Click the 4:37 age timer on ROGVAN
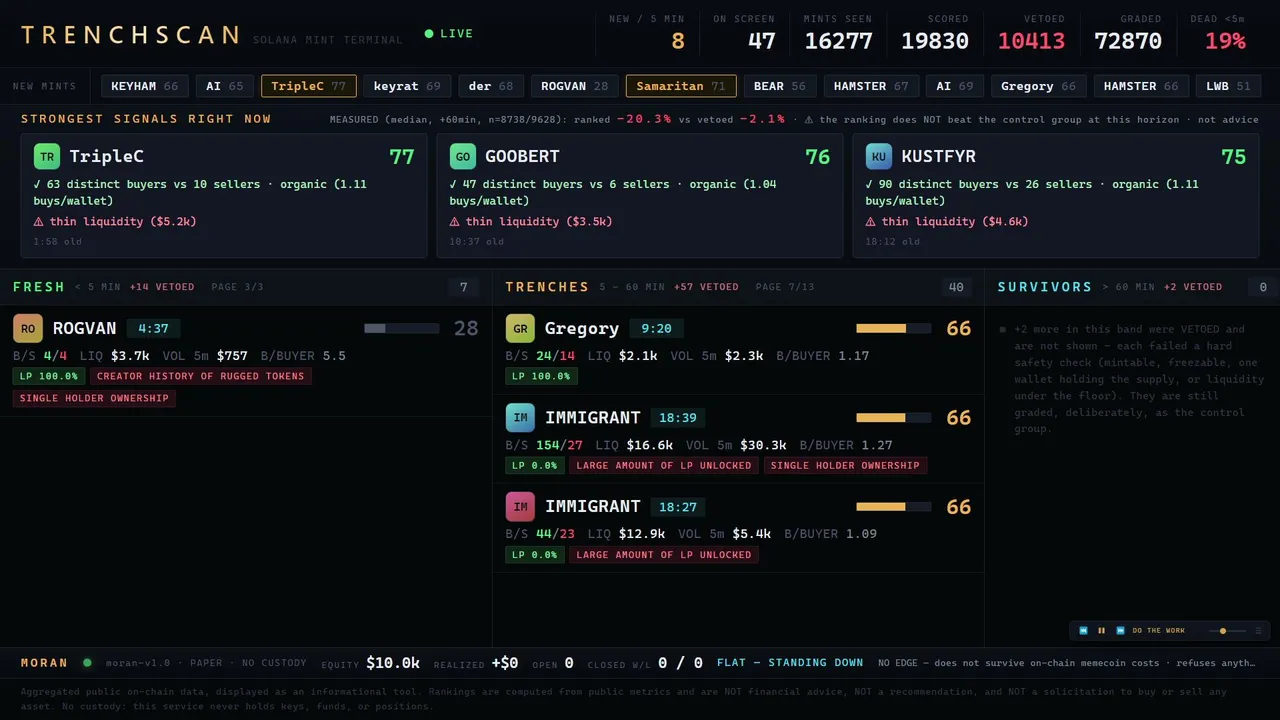This screenshot has height=720, width=1280. tap(154, 328)
